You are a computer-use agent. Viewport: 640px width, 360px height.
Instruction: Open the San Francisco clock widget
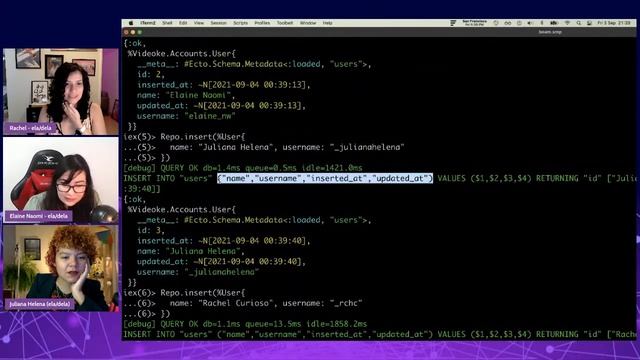474,23
